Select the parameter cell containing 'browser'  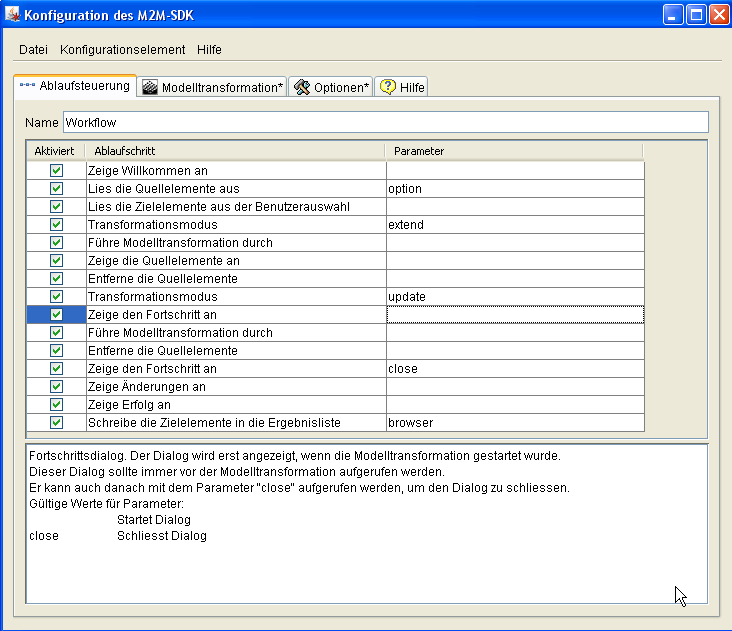tap(514, 423)
